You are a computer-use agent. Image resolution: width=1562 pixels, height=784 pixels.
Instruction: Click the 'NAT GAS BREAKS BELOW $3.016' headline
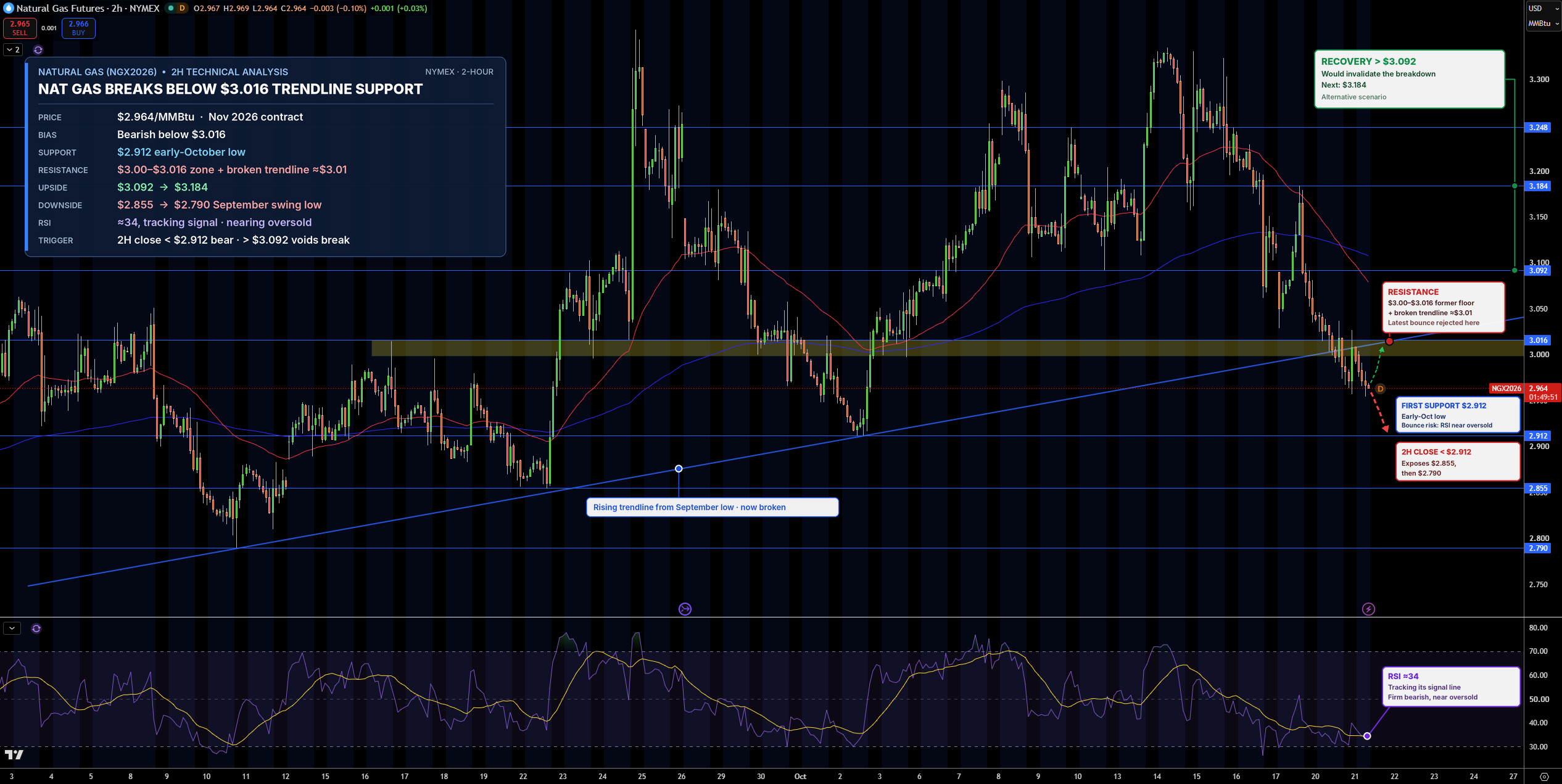[230, 89]
